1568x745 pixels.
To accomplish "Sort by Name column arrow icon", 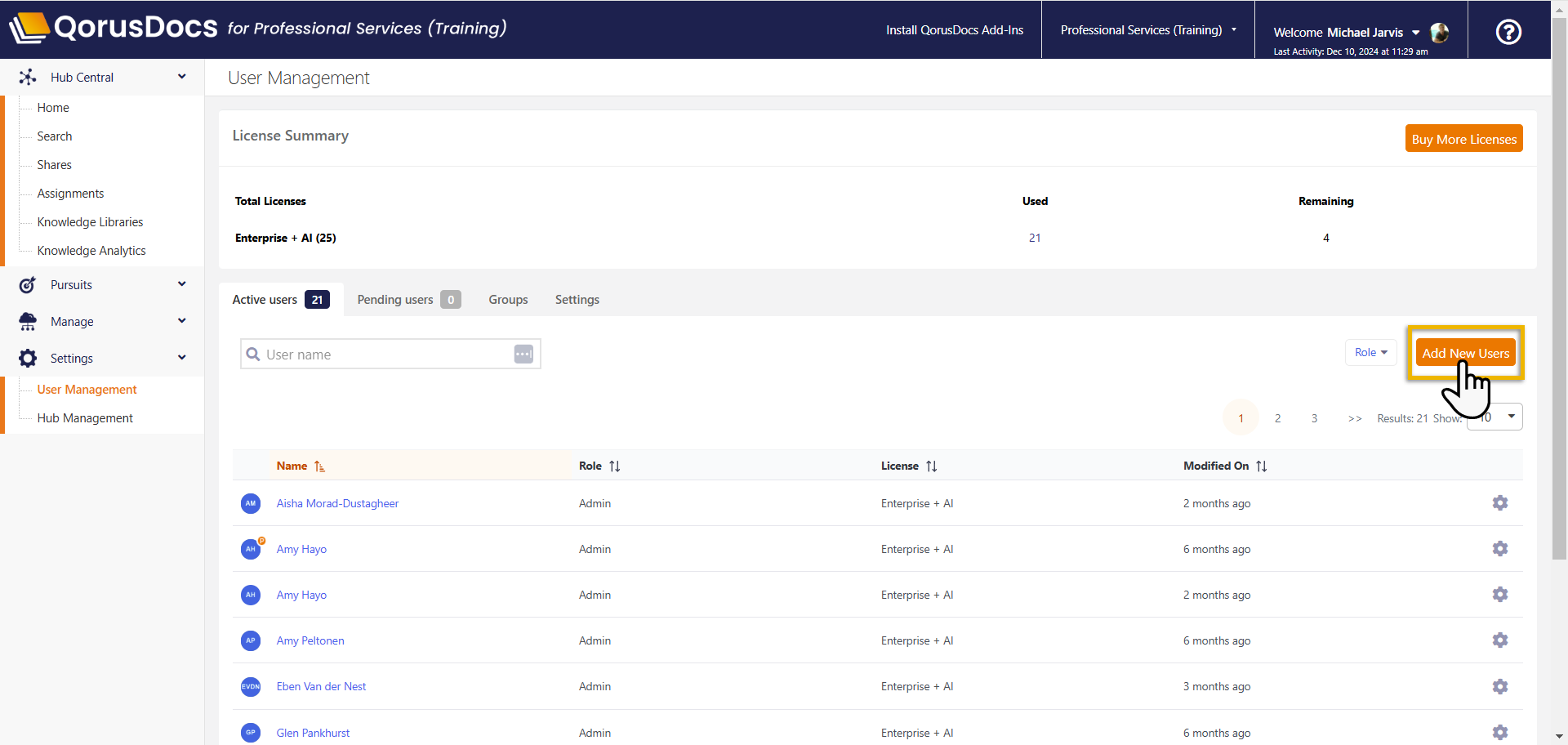I will coord(319,466).
